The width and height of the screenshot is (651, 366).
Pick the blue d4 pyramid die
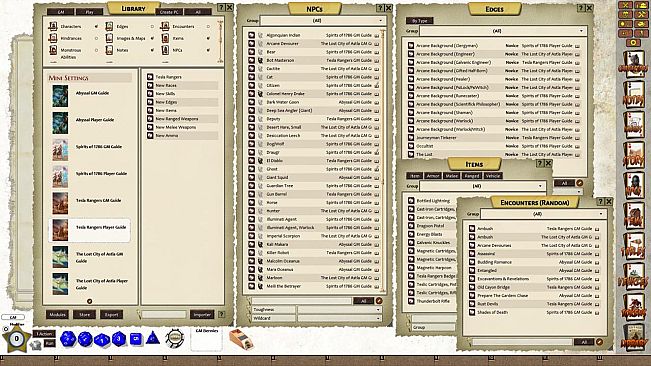click(x=153, y=338)
